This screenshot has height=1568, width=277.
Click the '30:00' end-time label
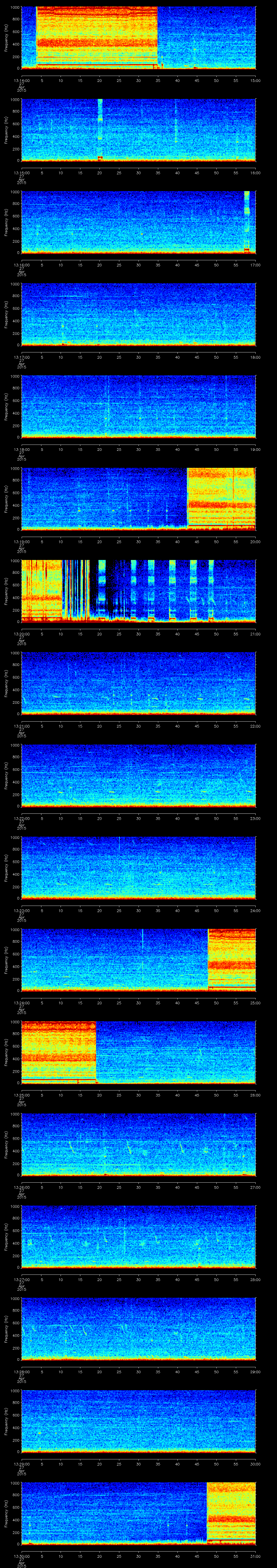[x=256, y=1463]
